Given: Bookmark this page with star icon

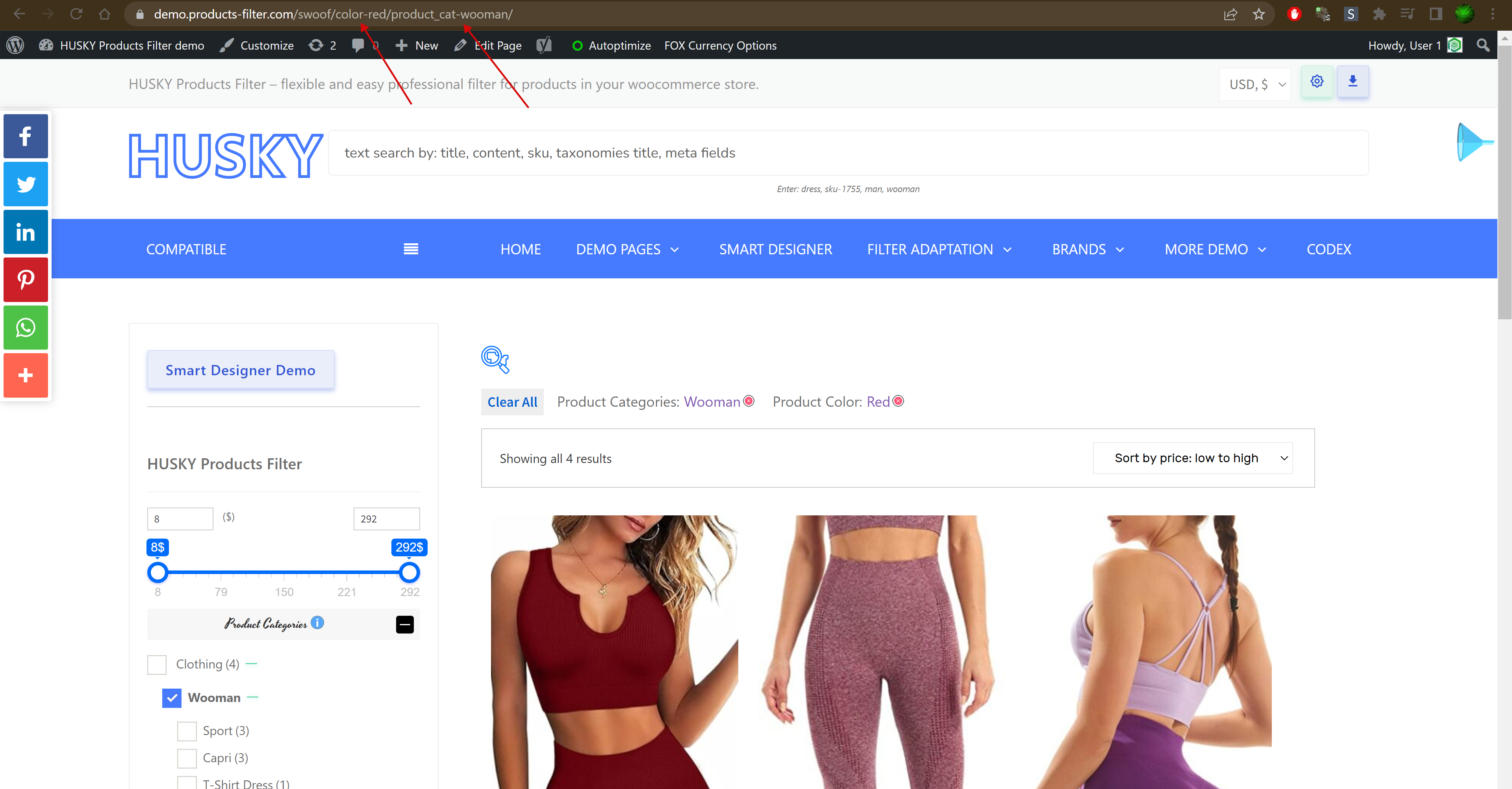Looking at the screenshot, I should pos(1258,14).
